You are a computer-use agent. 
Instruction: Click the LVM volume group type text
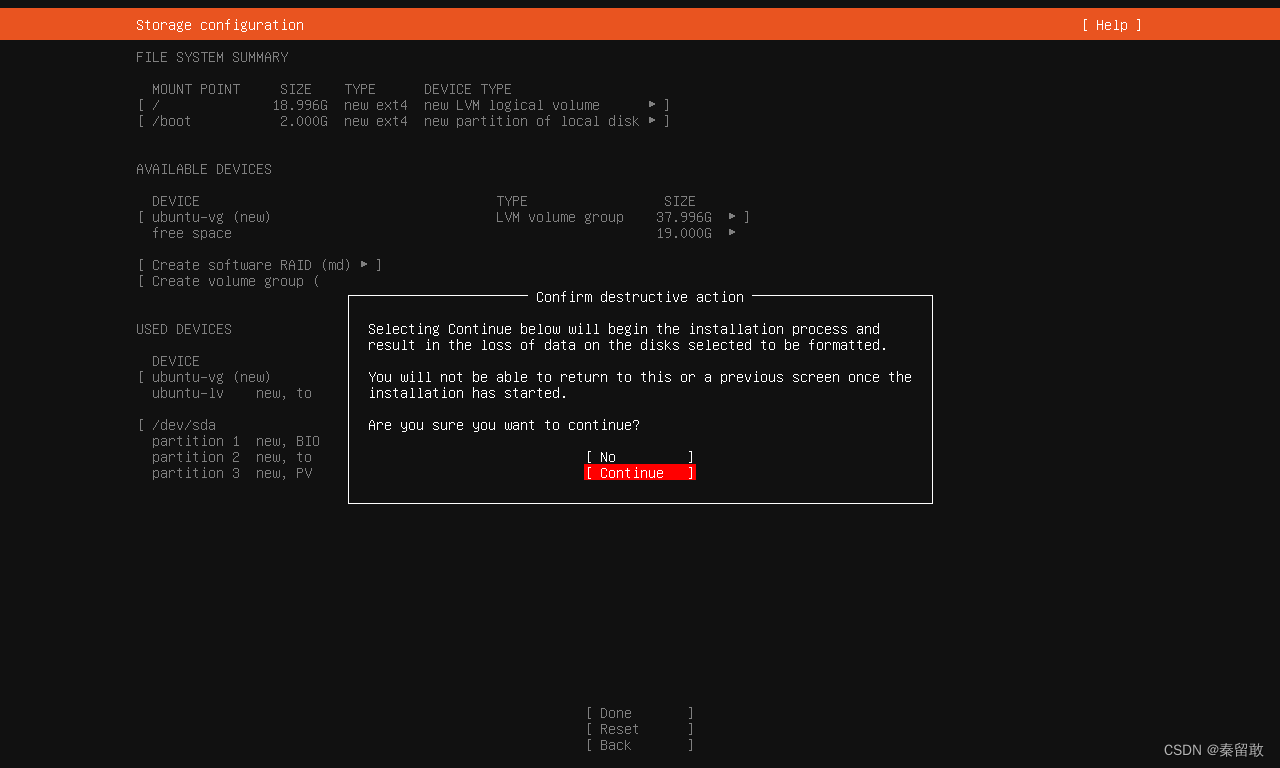click(560, 217)
